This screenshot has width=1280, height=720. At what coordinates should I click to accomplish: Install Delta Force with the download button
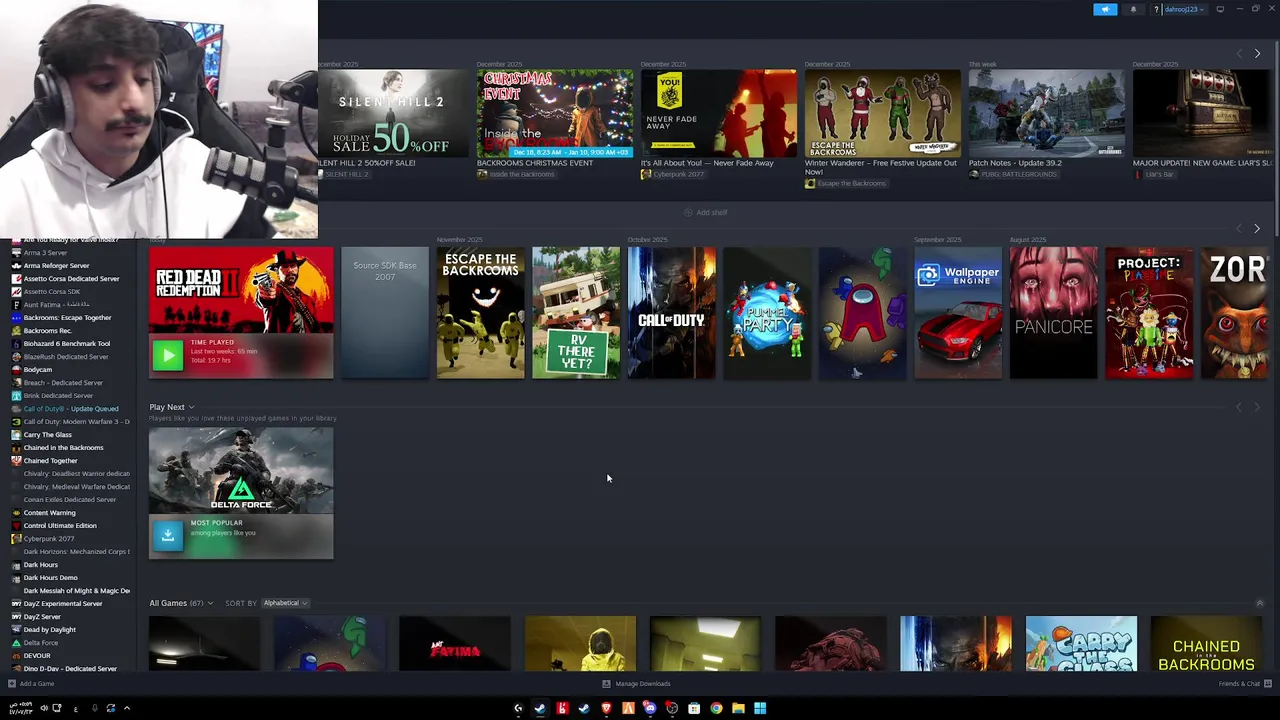pyautogui.click(x=168, y=535)
